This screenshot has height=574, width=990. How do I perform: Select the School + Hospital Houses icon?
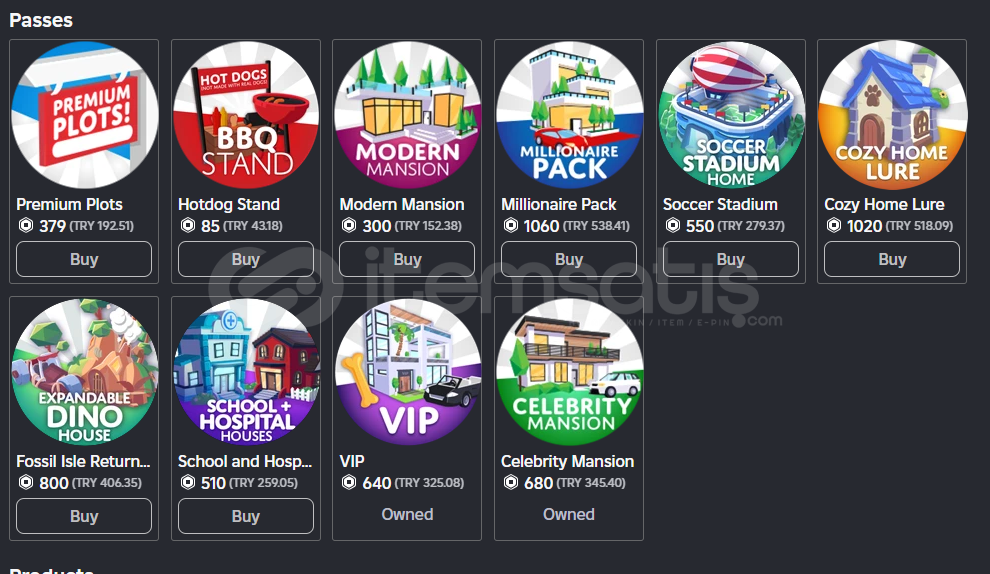tap(246, 372)
